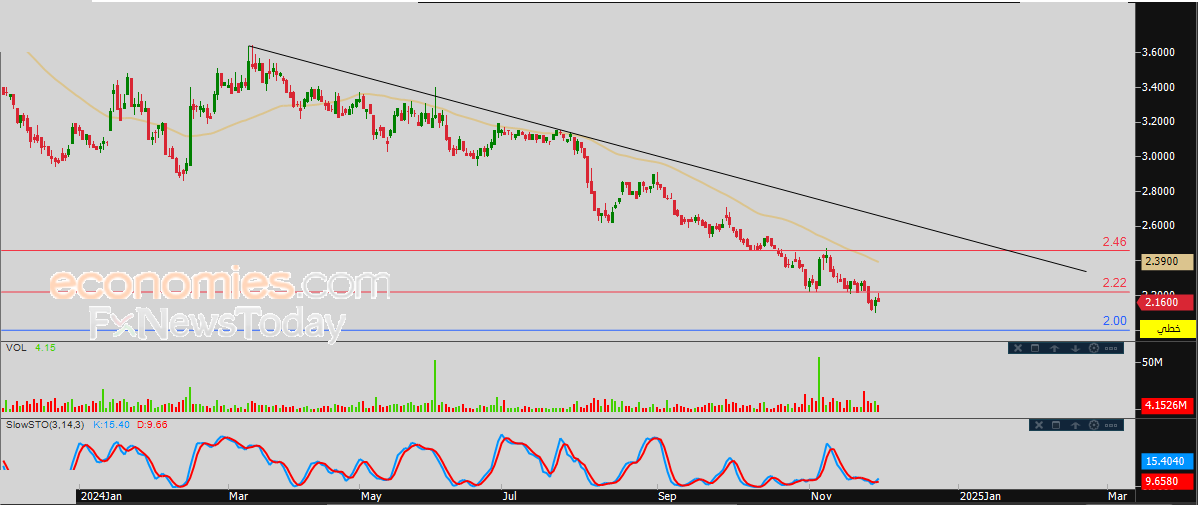Click the stochastic K value tag 15.4040
The image size is (1198, 505).
pos(1169,461)
